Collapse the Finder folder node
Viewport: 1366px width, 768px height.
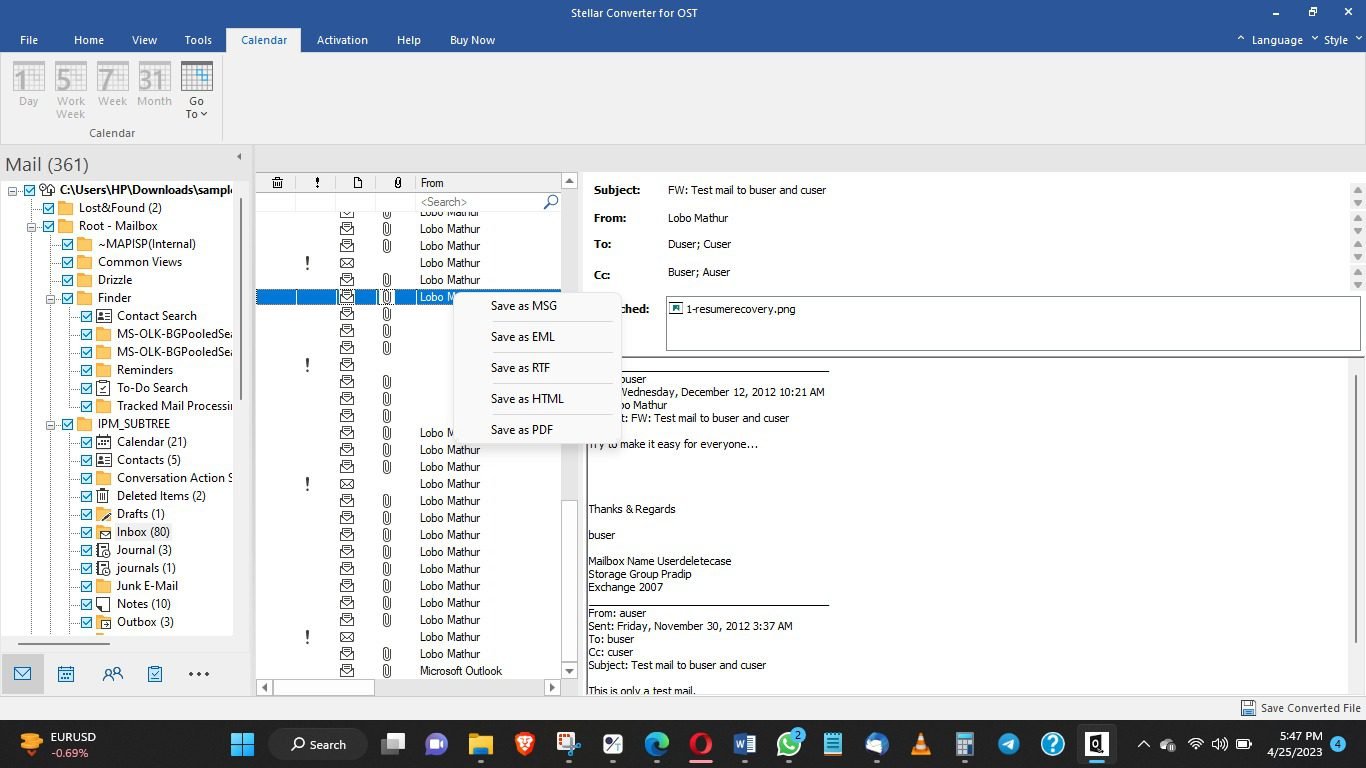pos(51,298)
